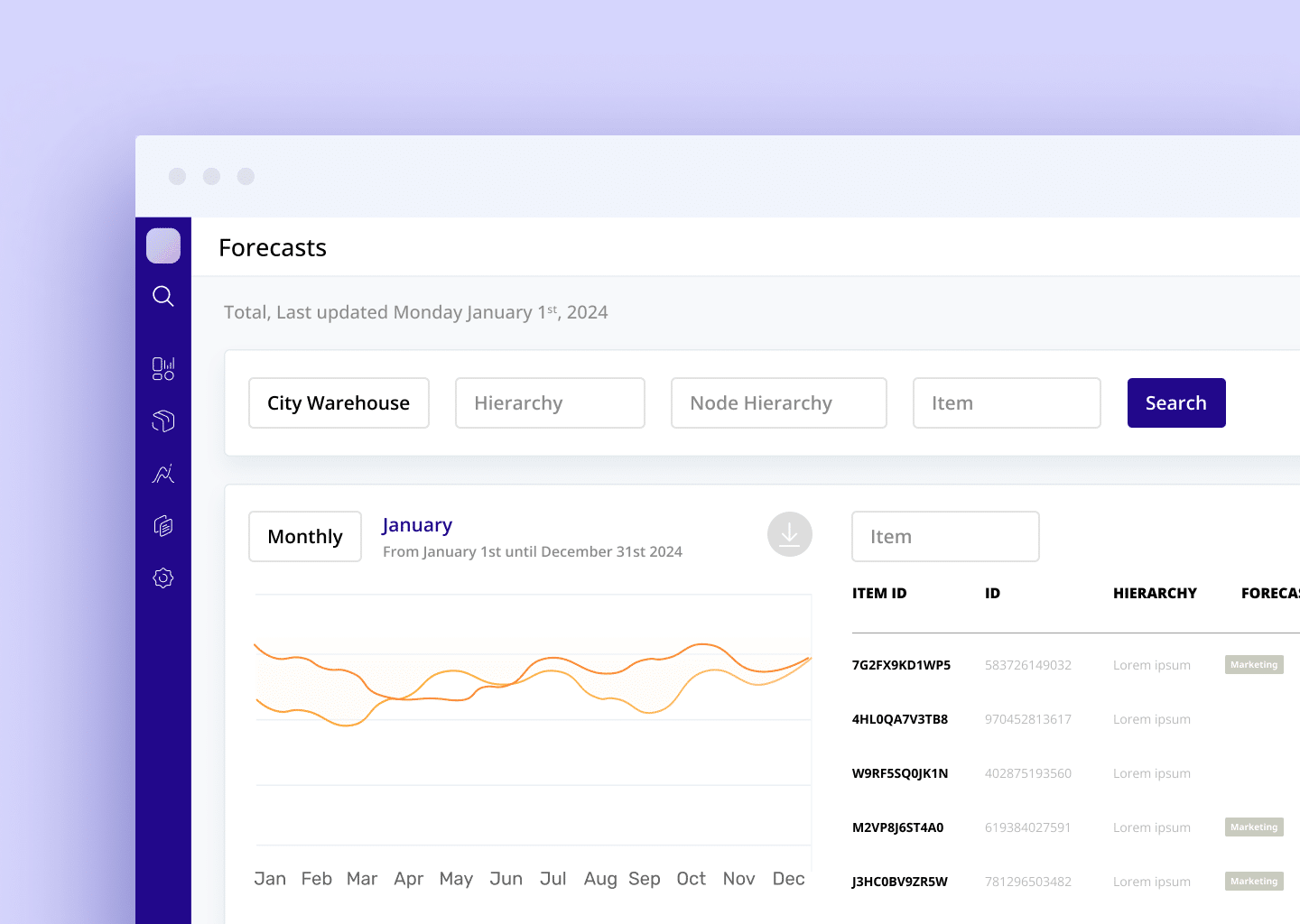This screenshot has height=924, width=1300.
Task: Open settings gear in the sidebar
Action: pyautogui.click(x=163, y=578)
